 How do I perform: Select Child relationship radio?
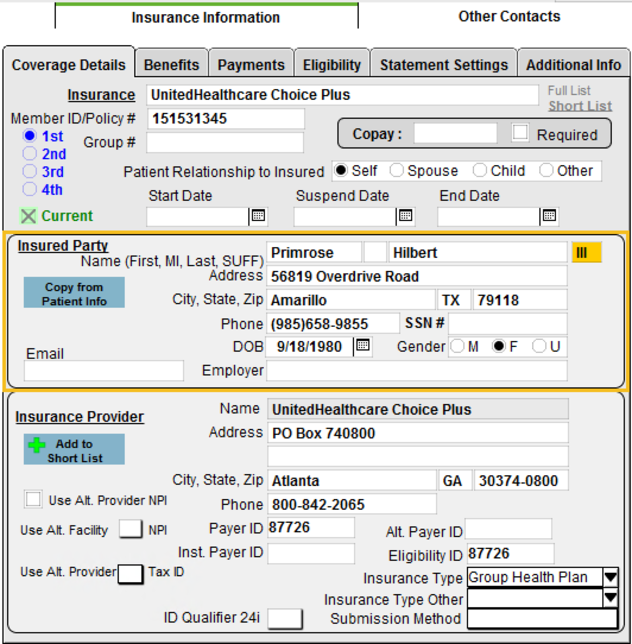(480, 170)
